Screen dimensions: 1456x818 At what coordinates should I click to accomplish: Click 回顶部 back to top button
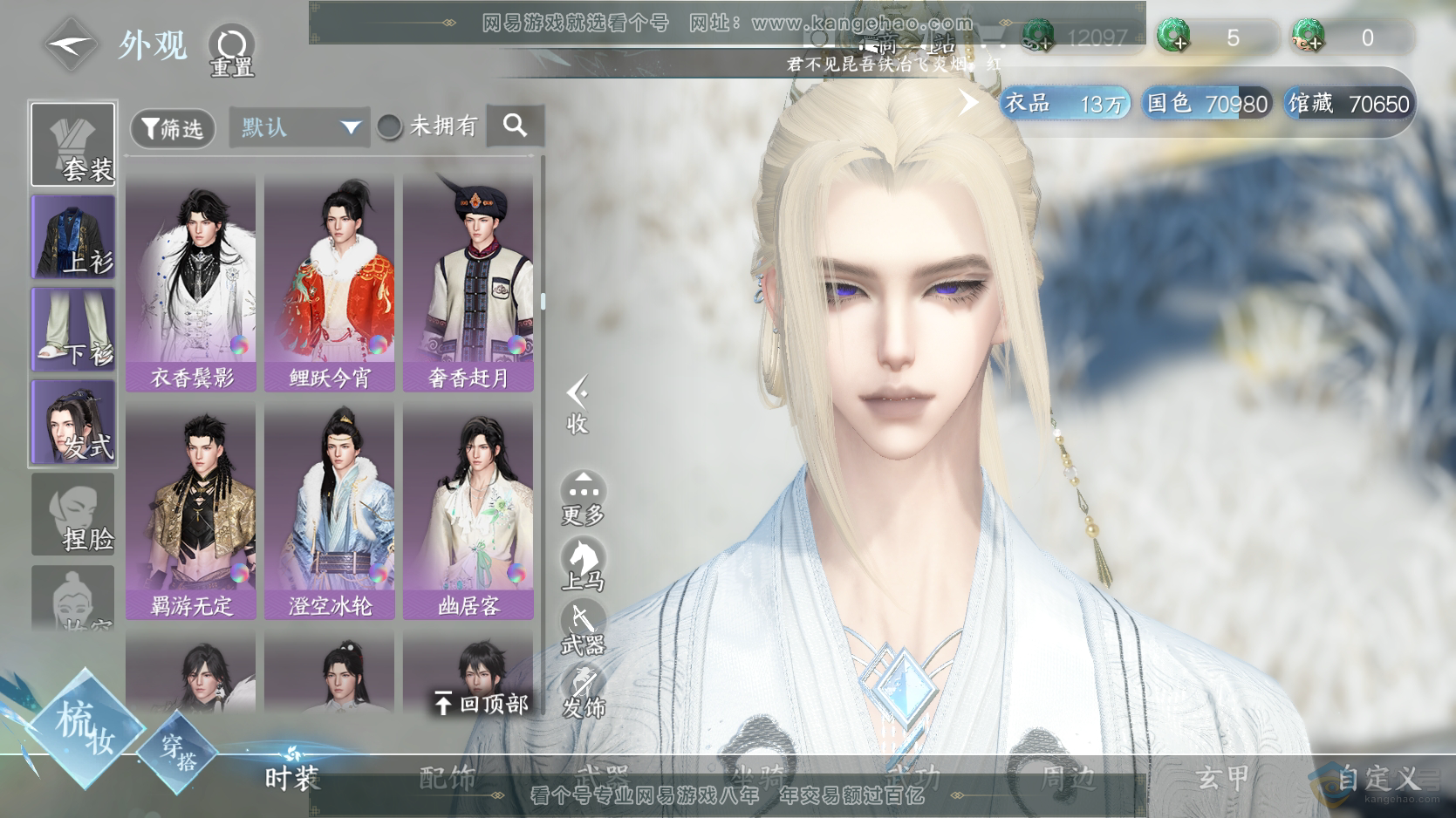pyautogui.click(x=482, y=703)
